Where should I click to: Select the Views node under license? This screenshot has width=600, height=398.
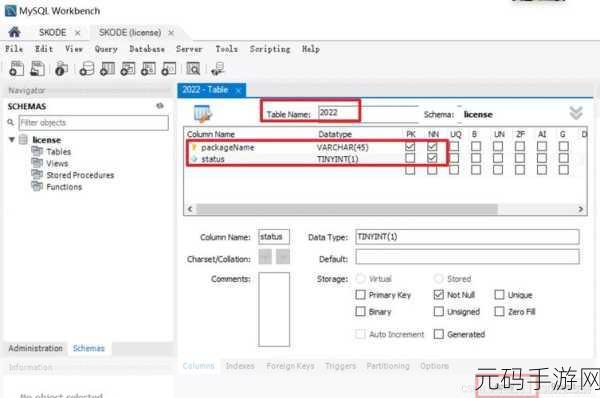(57, 163)
